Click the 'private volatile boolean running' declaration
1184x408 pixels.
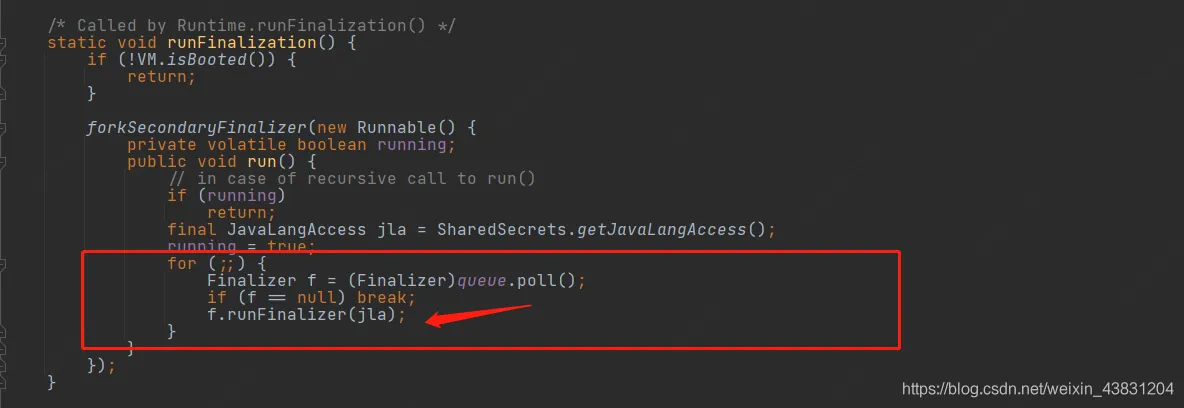click(291, 144)
